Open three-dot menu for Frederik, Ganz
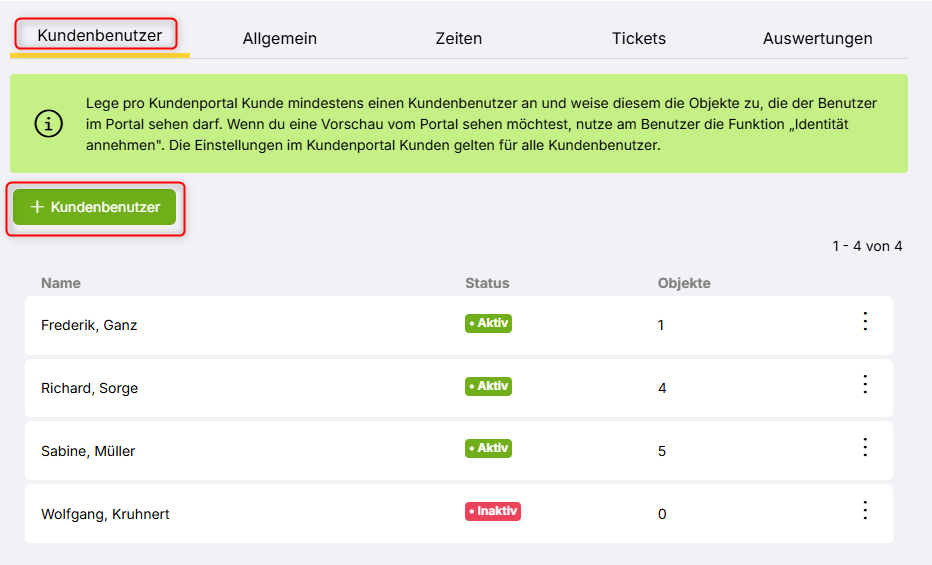Image resolution: width=932 pixels, height=565 pixels. tap(865, 322)
